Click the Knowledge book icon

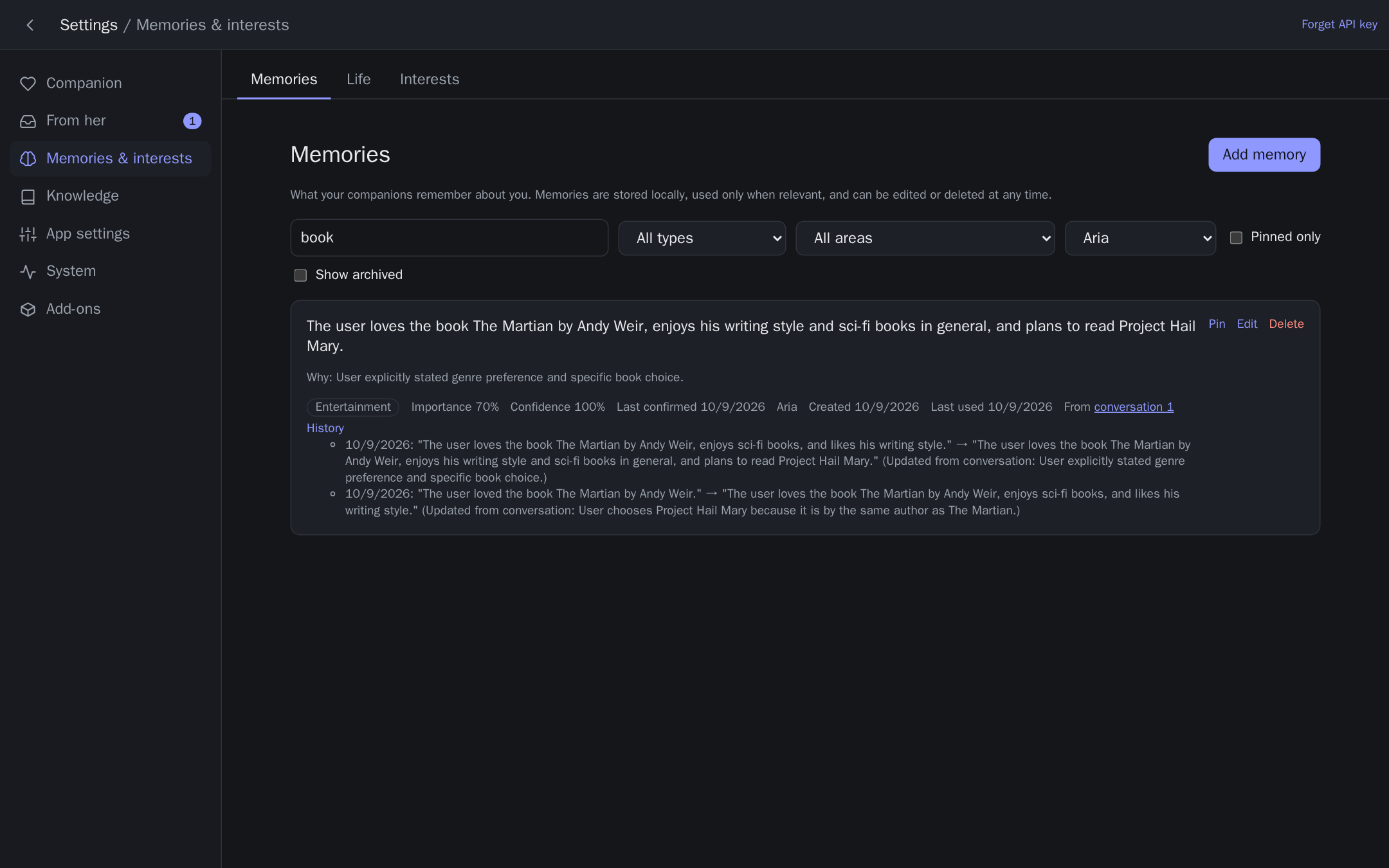(28, 196)
